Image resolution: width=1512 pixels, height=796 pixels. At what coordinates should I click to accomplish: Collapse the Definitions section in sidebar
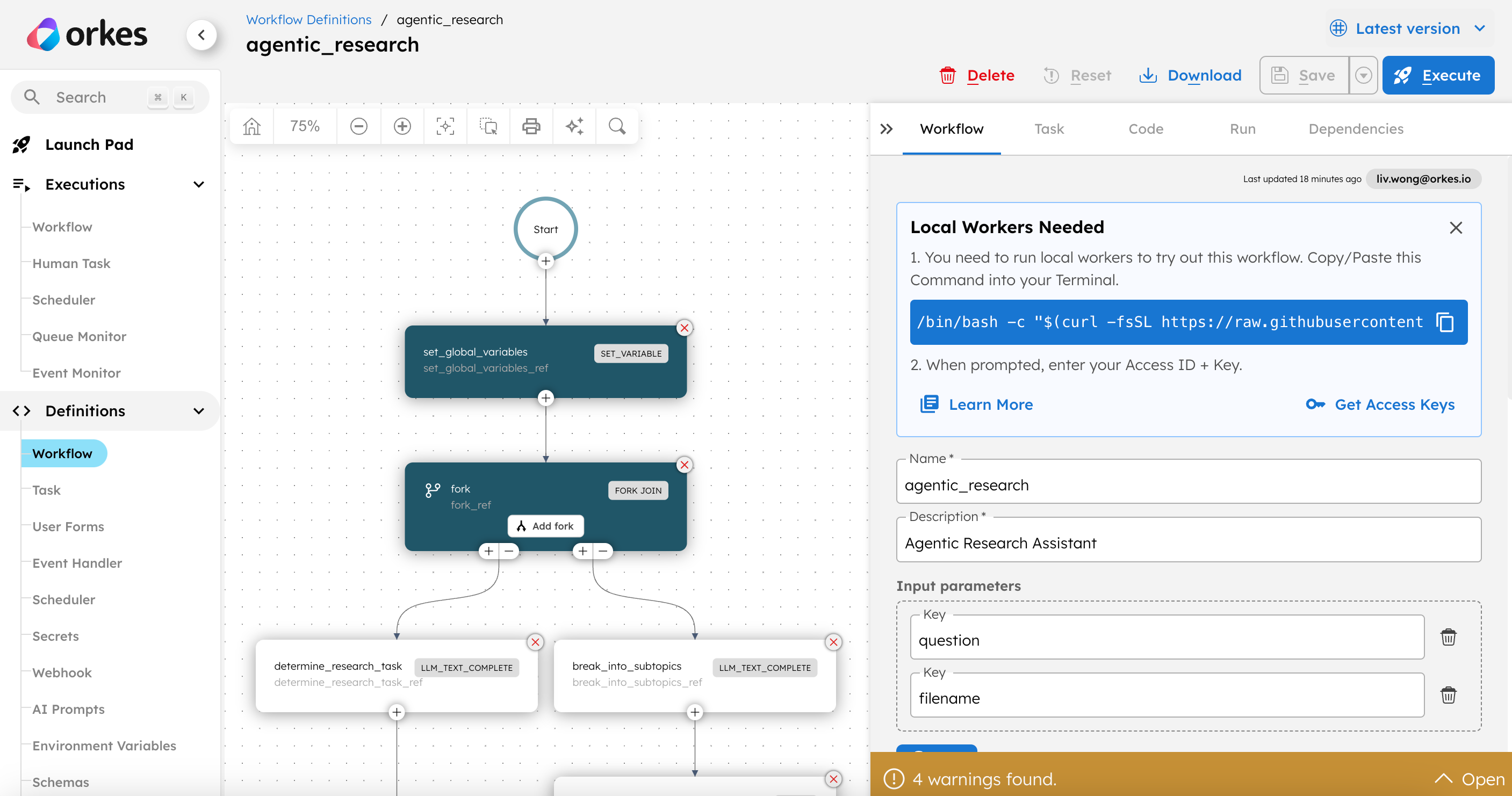pyautogui.click(x=198, y=410)
